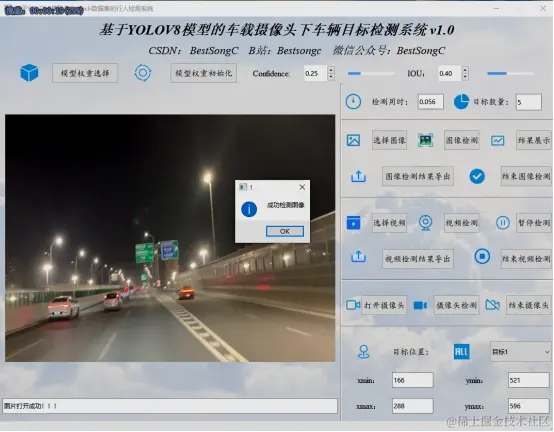Click the webcam icon beside 视频检测
Image resolution: width=554 pixels, height=432 pixels.
coord(425,223)
